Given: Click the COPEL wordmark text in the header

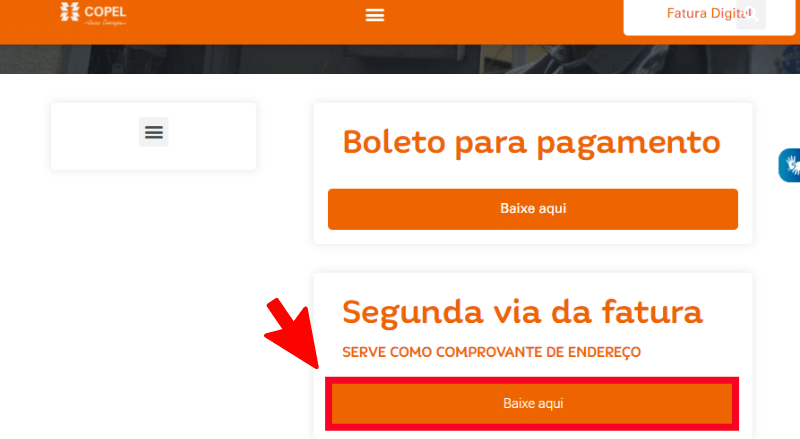Looking at the screenshot, I should click(x=106, y=12).
